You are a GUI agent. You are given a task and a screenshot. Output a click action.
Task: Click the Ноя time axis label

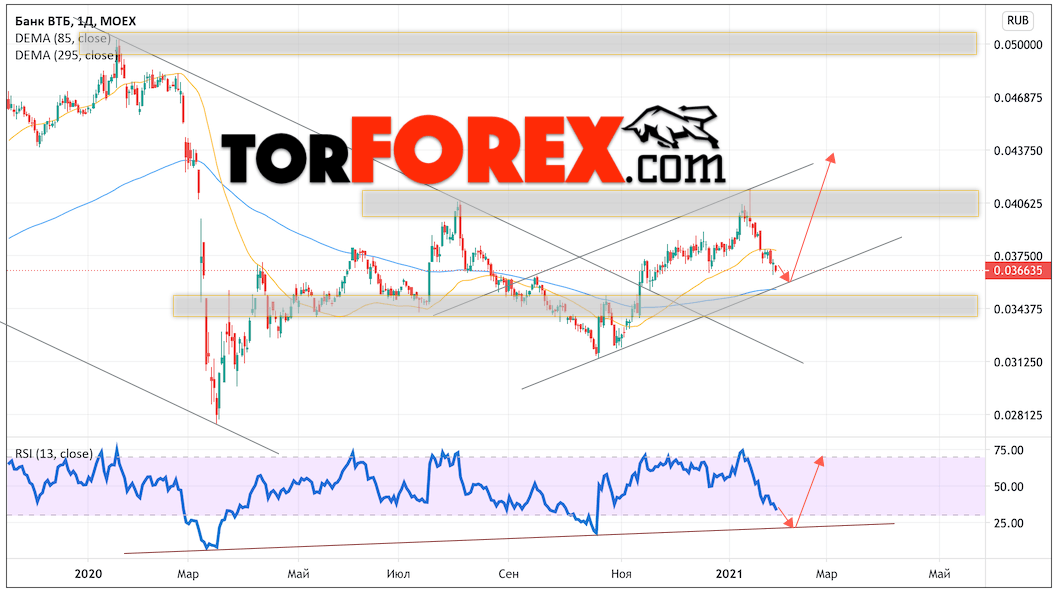pos(621,574)
